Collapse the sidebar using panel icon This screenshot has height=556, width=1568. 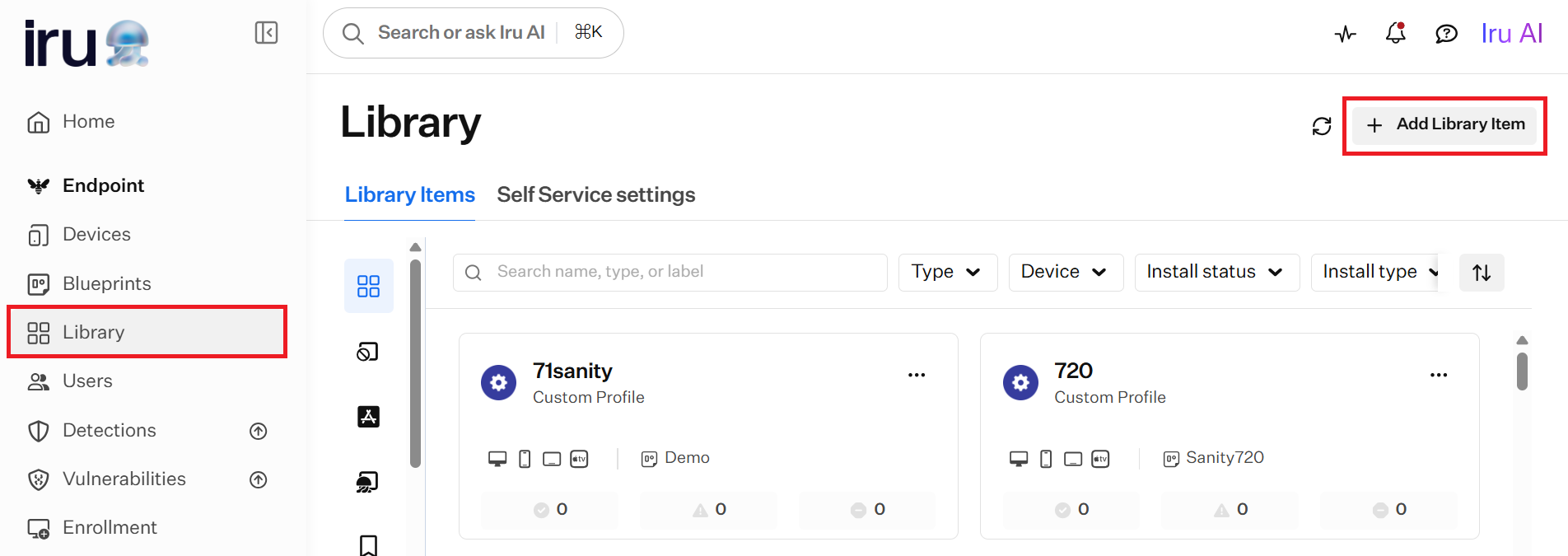266,33
